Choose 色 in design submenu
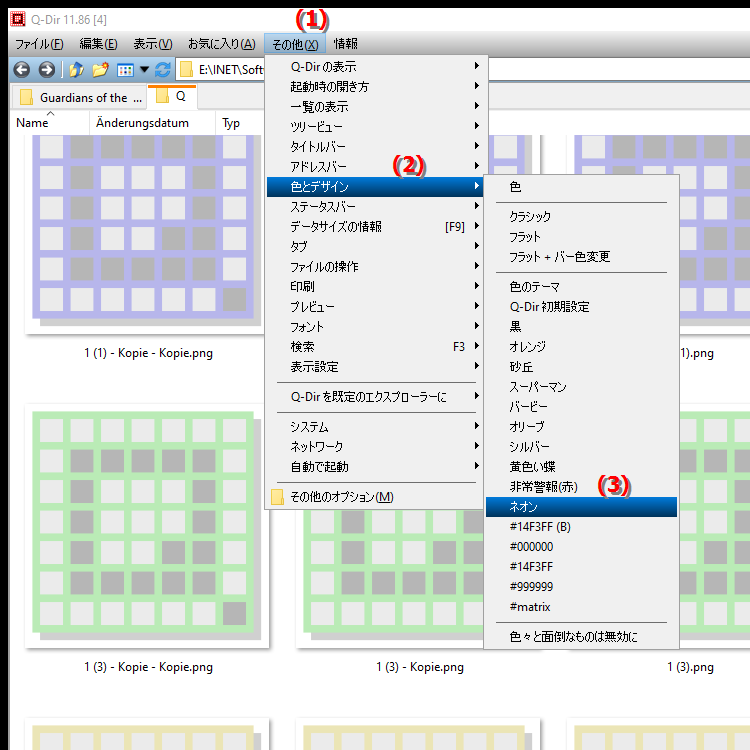Viewport: 750px width, 750px height. [581, 187]
